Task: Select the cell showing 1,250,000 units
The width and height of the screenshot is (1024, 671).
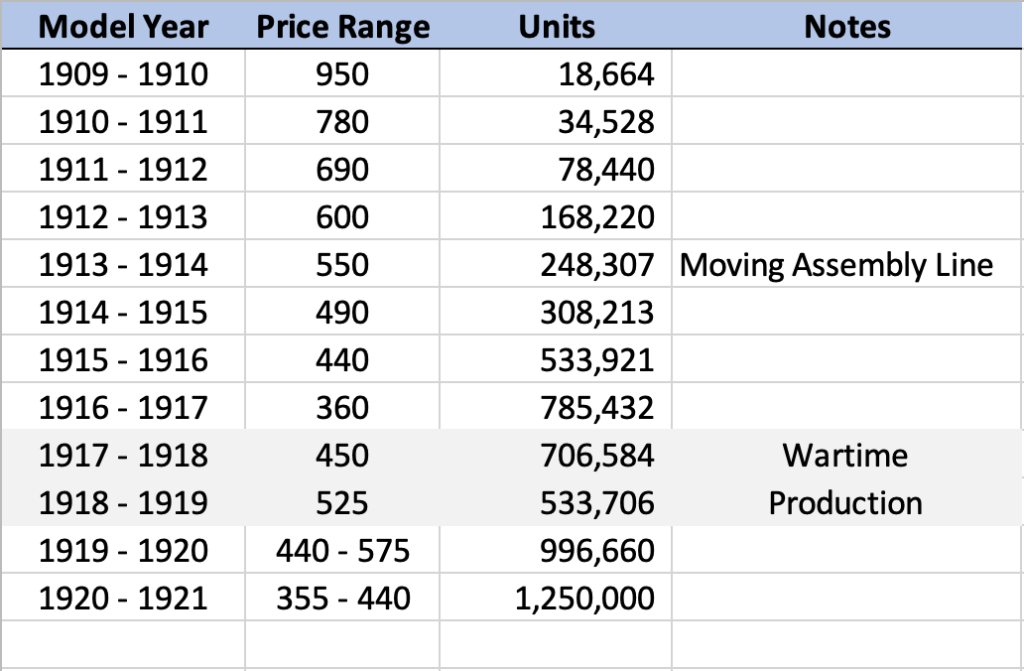Action: coord(584,598)
